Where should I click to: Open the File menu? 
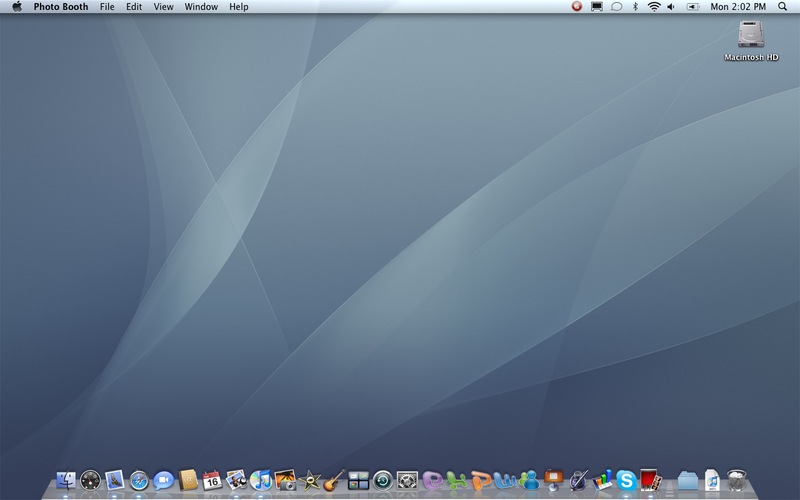(107, 7)
